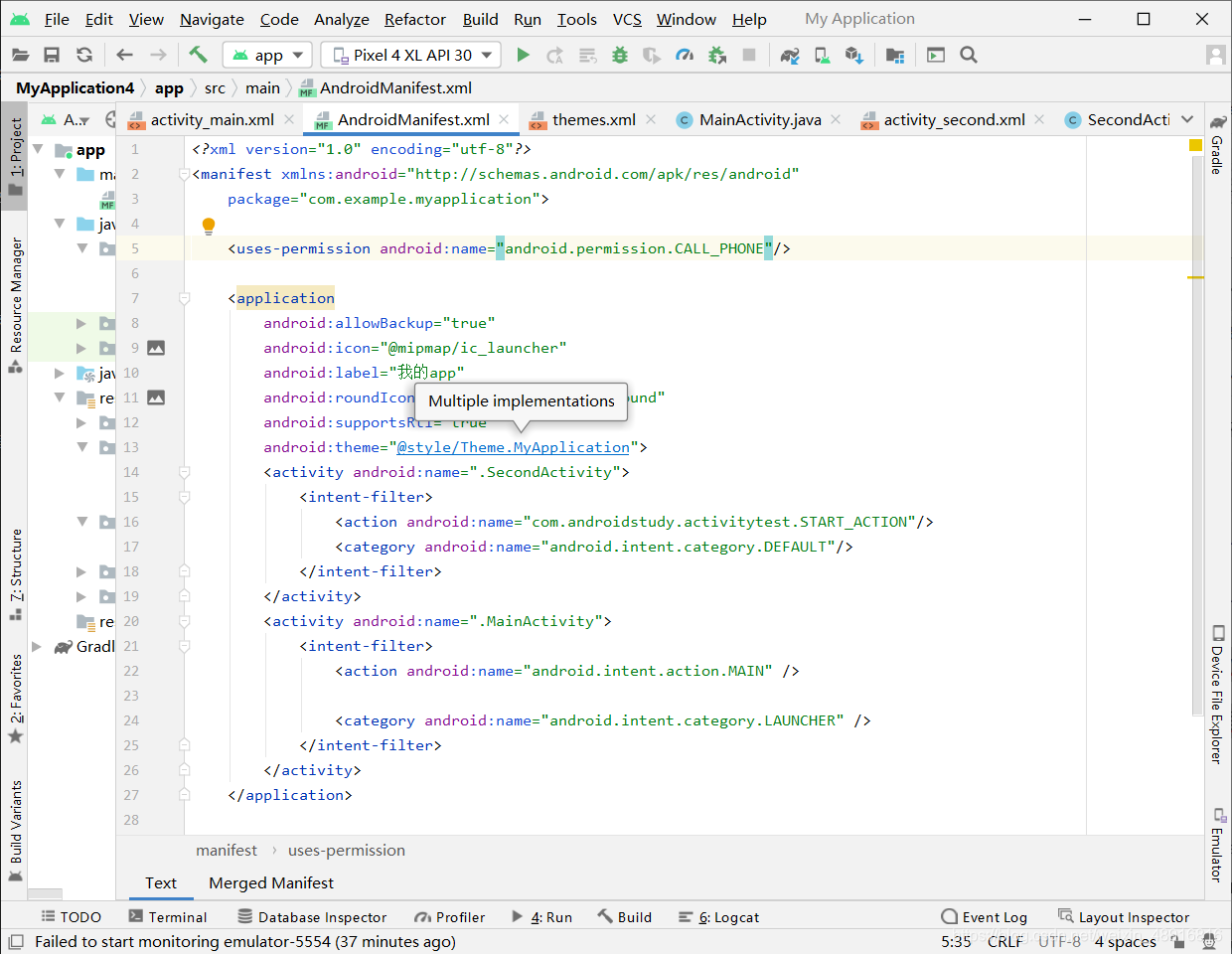Open Search Everywhere magnifier icon
This screenshot has width=1232, height=954.
coord(969,55)
